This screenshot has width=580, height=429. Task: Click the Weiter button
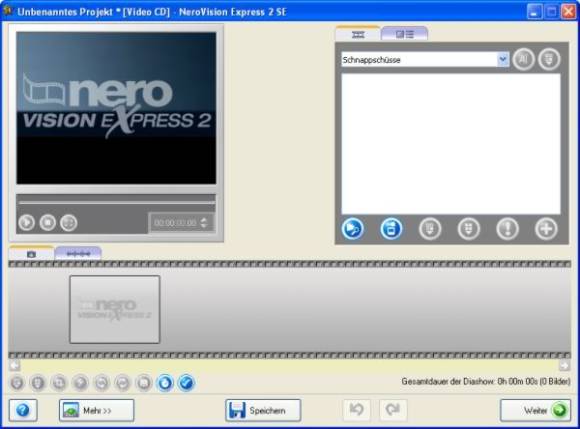click(x=535, y=410)
